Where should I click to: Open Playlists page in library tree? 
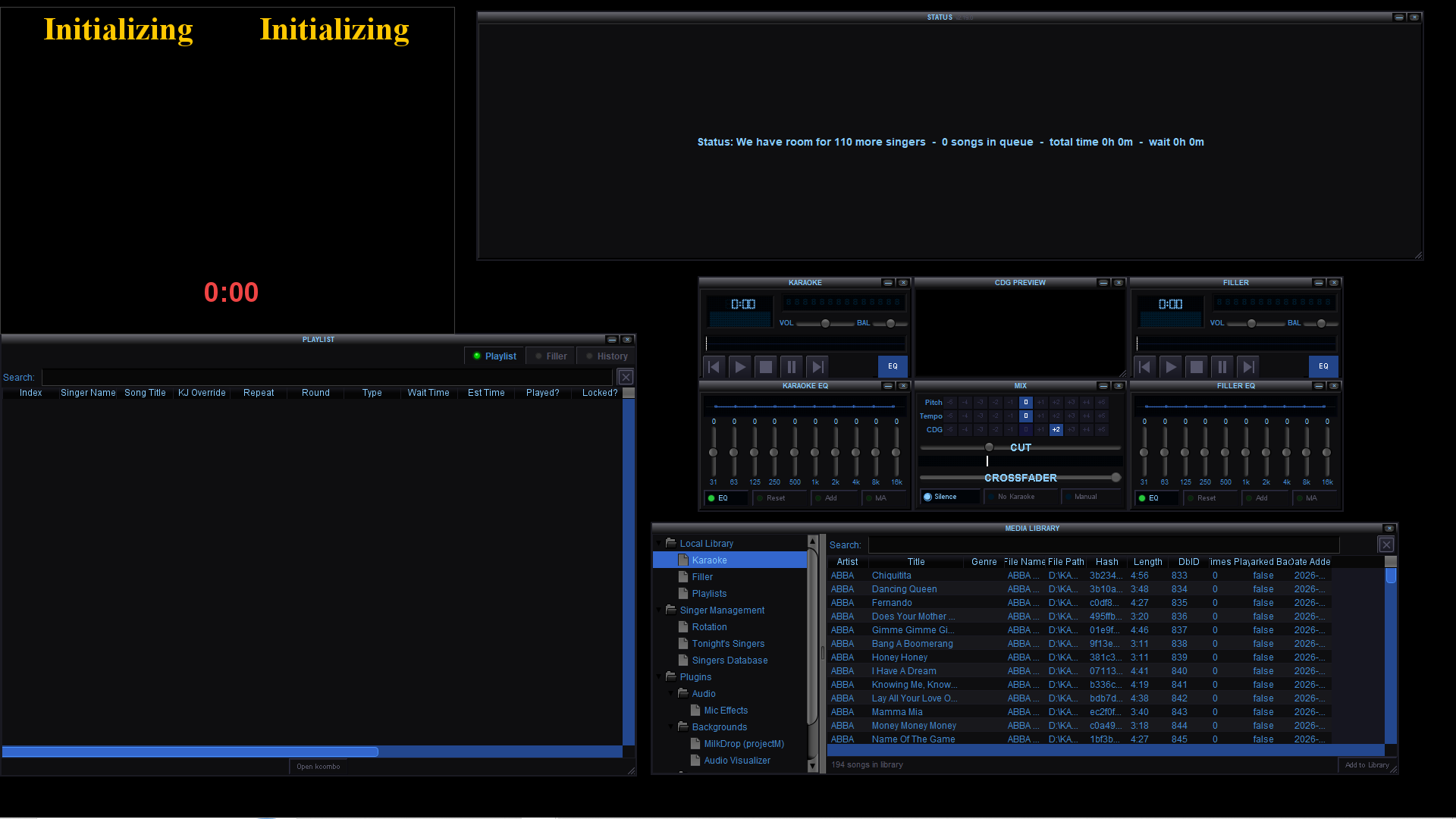pos(709,594)
